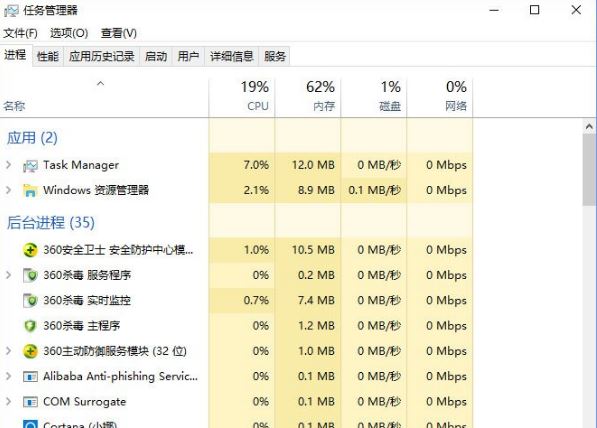Select the 360杀毒 主程序 green shield icon
597x428 pixels.
click(x=30, y=326)
